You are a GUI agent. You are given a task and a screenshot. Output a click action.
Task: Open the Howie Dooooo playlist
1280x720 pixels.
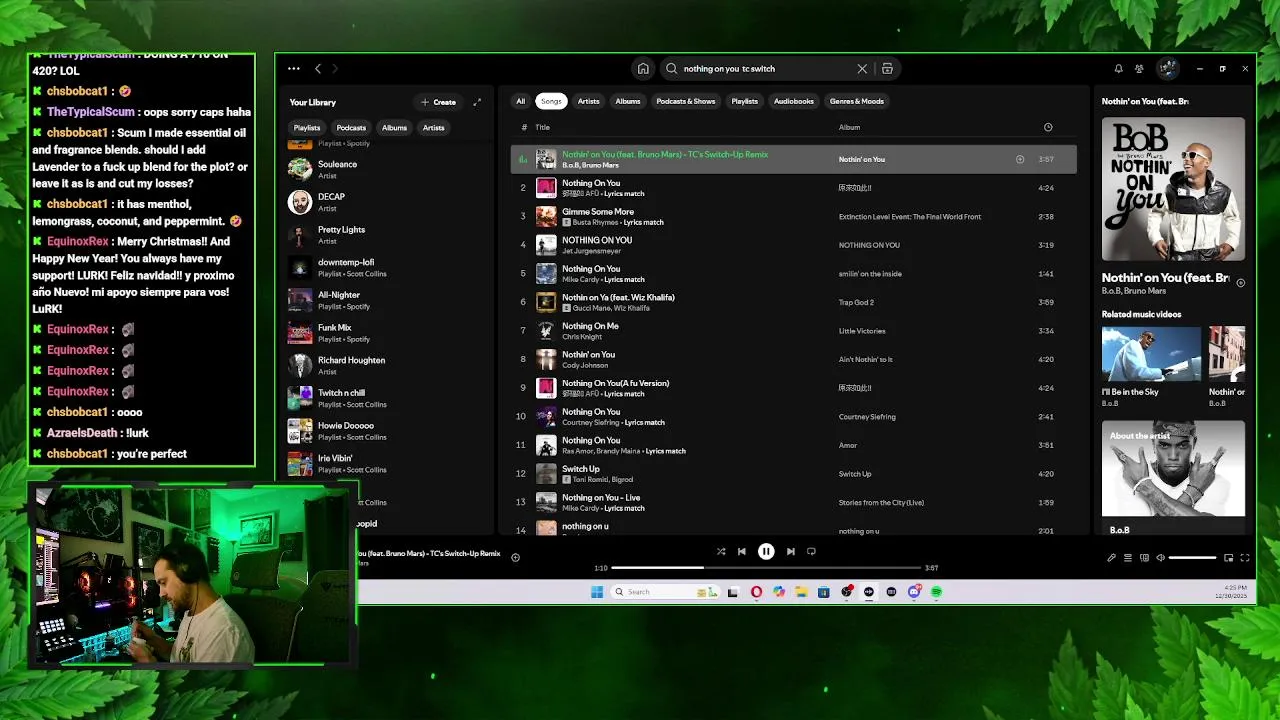point(387,431)
